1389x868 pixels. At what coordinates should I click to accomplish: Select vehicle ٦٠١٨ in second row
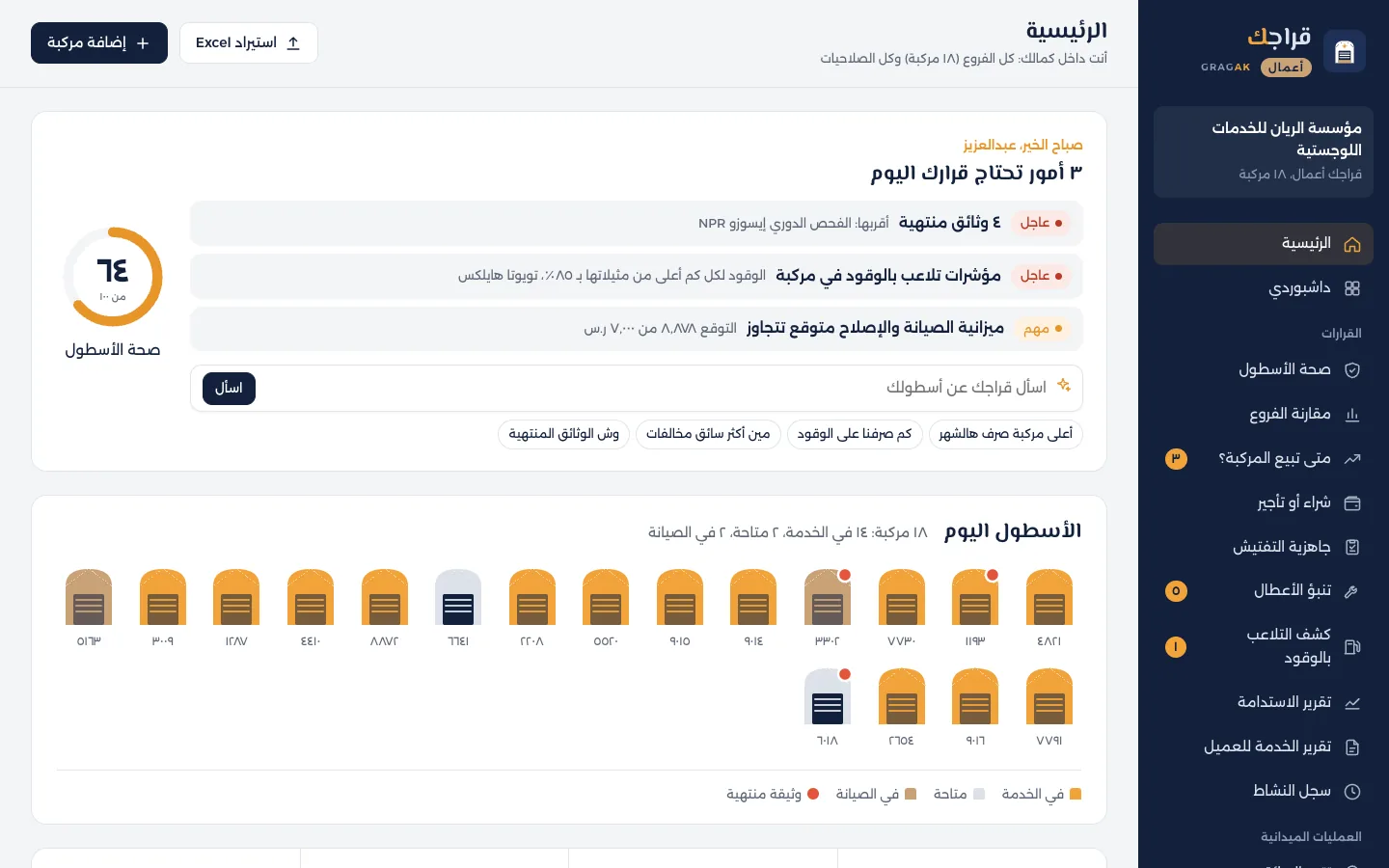828,696
